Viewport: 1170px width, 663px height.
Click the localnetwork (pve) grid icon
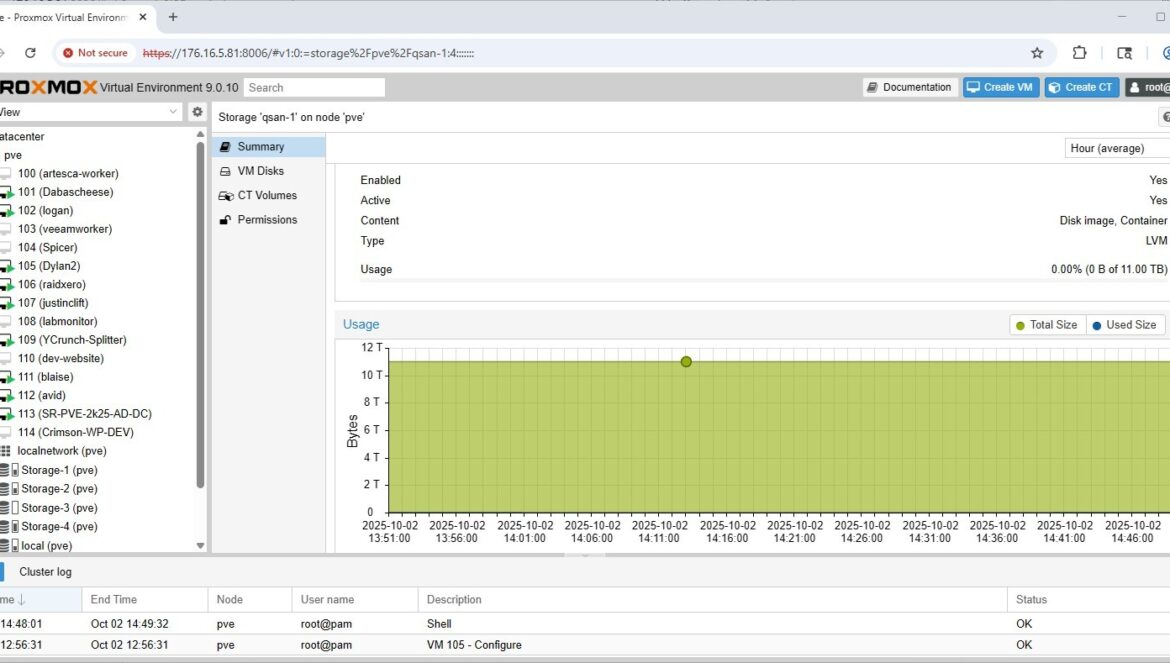tap(6, 451)
